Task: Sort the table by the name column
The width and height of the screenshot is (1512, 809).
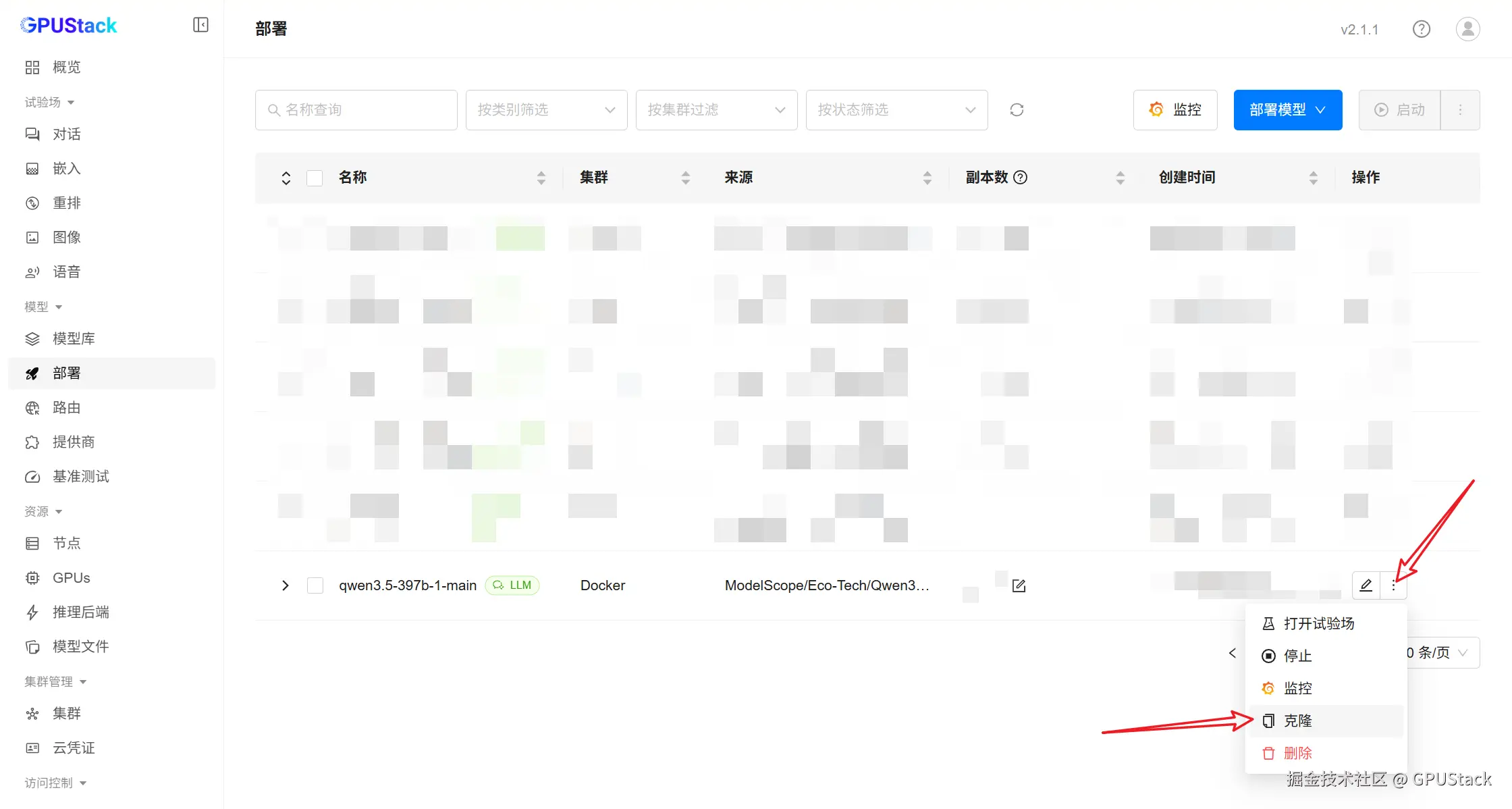Action: [541, 178]
